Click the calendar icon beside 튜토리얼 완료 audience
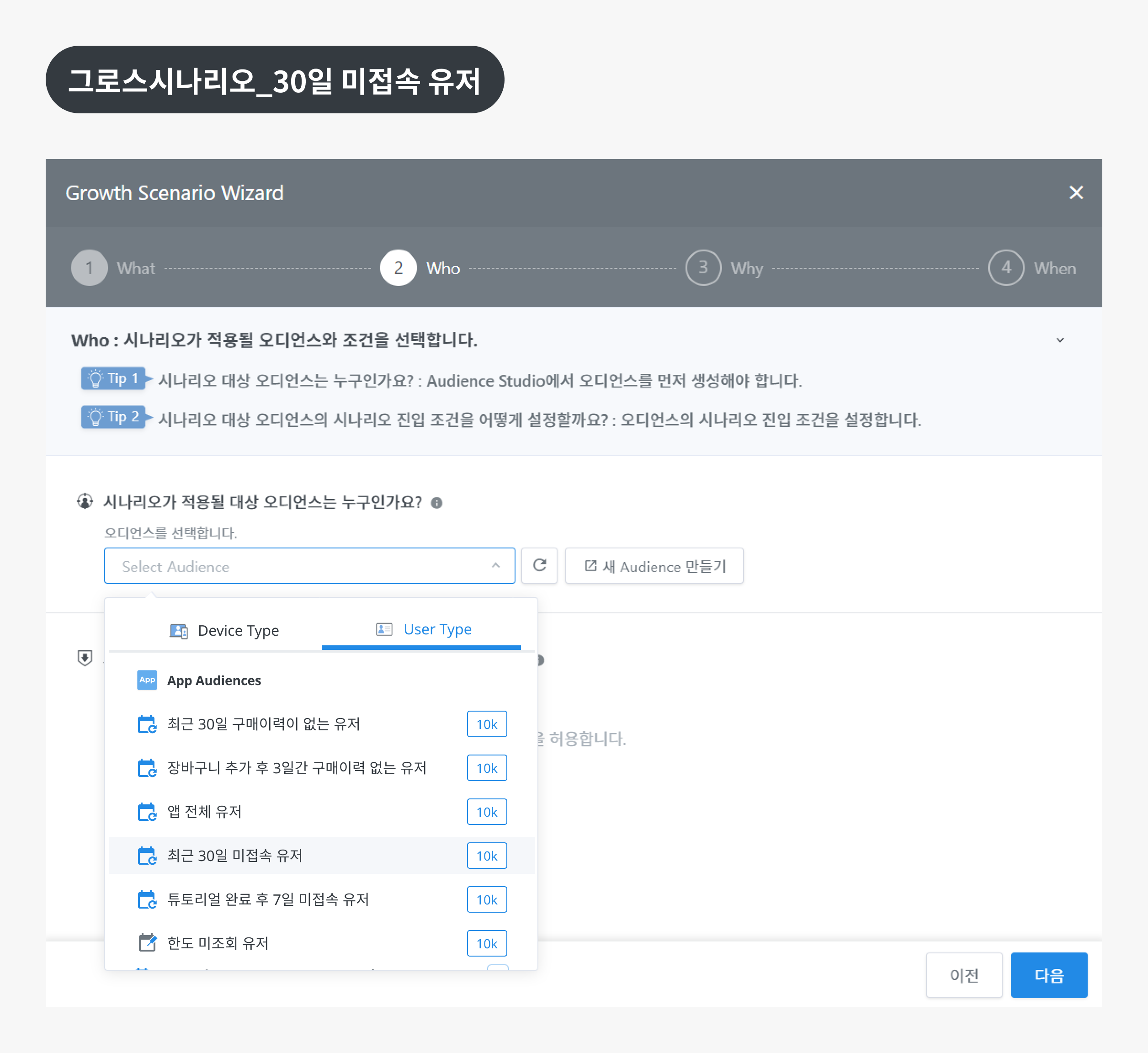This screenshot has width=1148, height=1053. click(x=147, y=899)
